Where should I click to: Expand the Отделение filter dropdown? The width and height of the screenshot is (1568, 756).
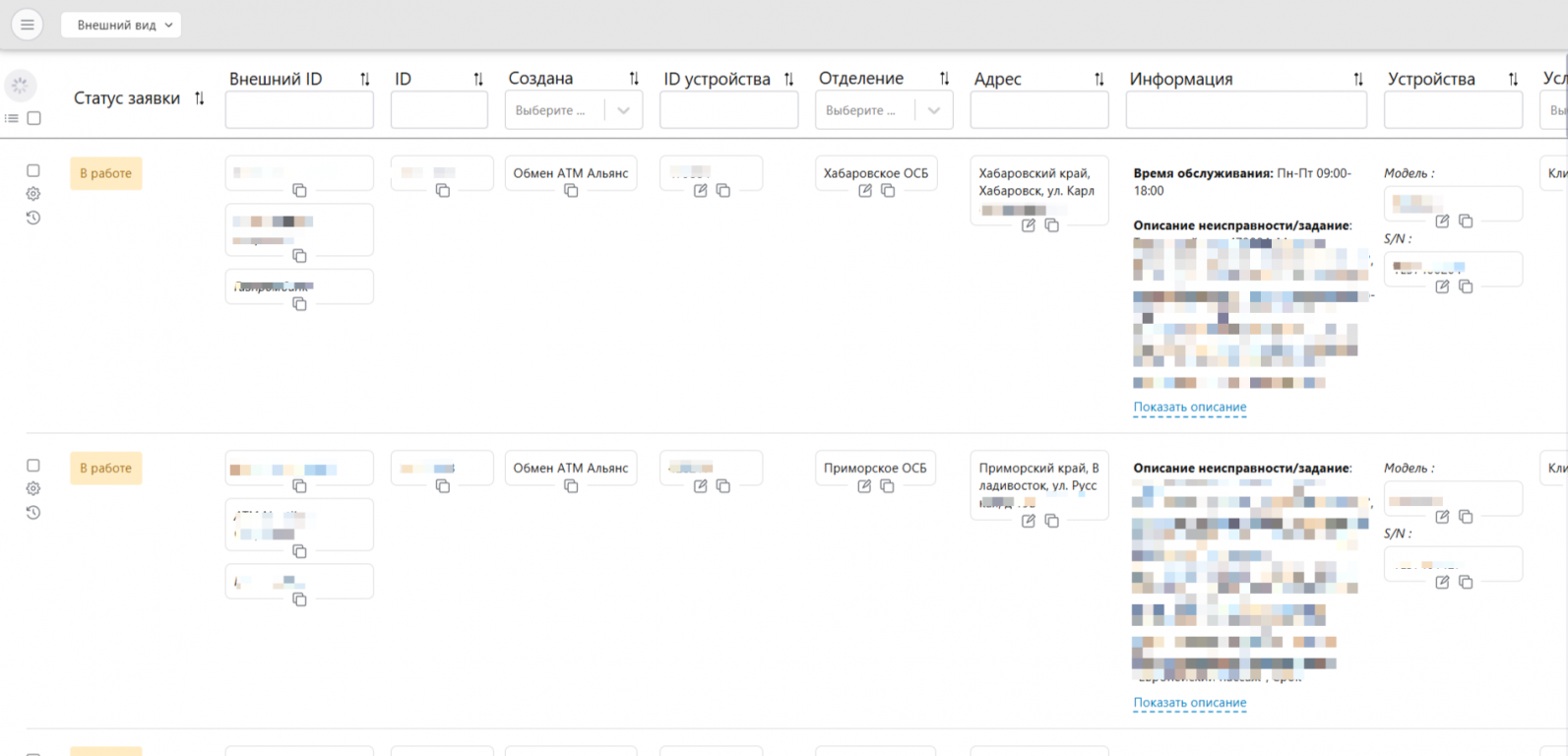934,110
